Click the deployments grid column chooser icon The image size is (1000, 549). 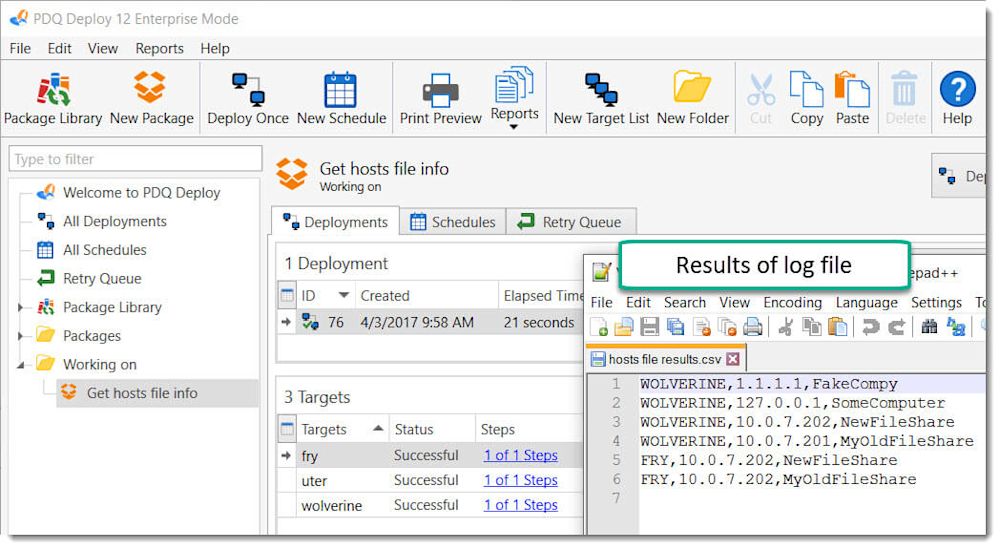point(287,295)
